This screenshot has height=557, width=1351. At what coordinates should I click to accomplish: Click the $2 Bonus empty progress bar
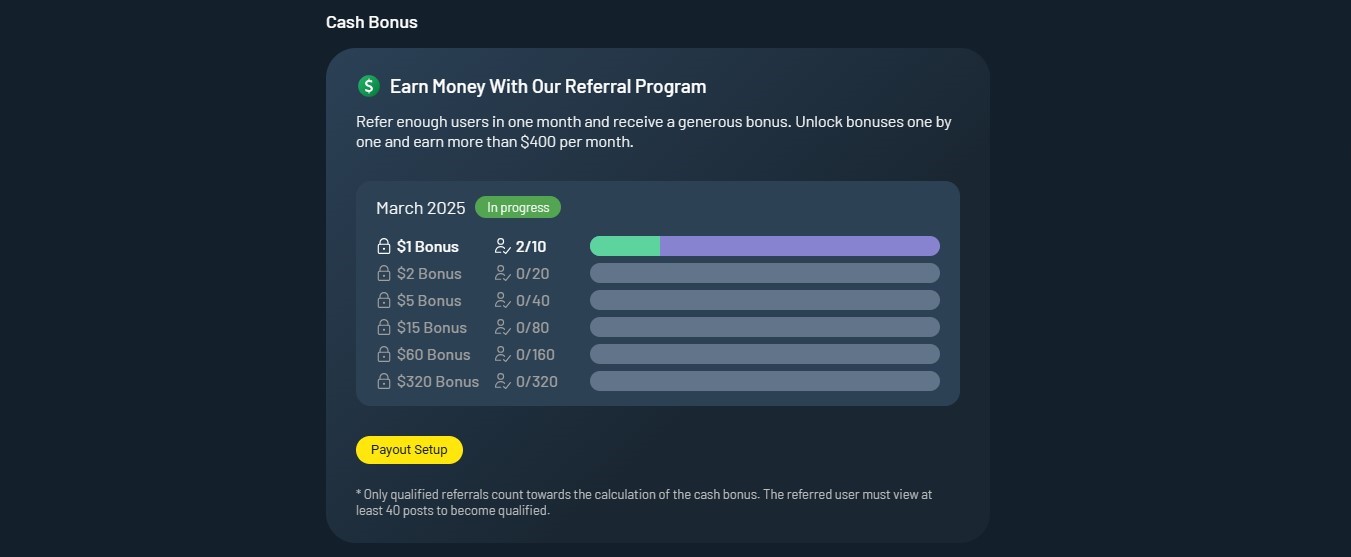pyautogui.click(x=765, y=273)
